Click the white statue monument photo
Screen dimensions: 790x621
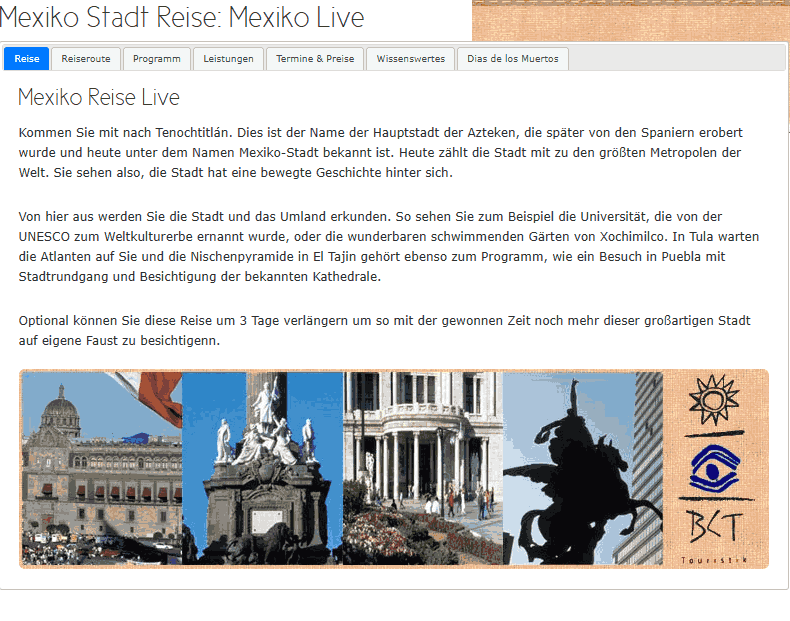(x=262, y=468)
